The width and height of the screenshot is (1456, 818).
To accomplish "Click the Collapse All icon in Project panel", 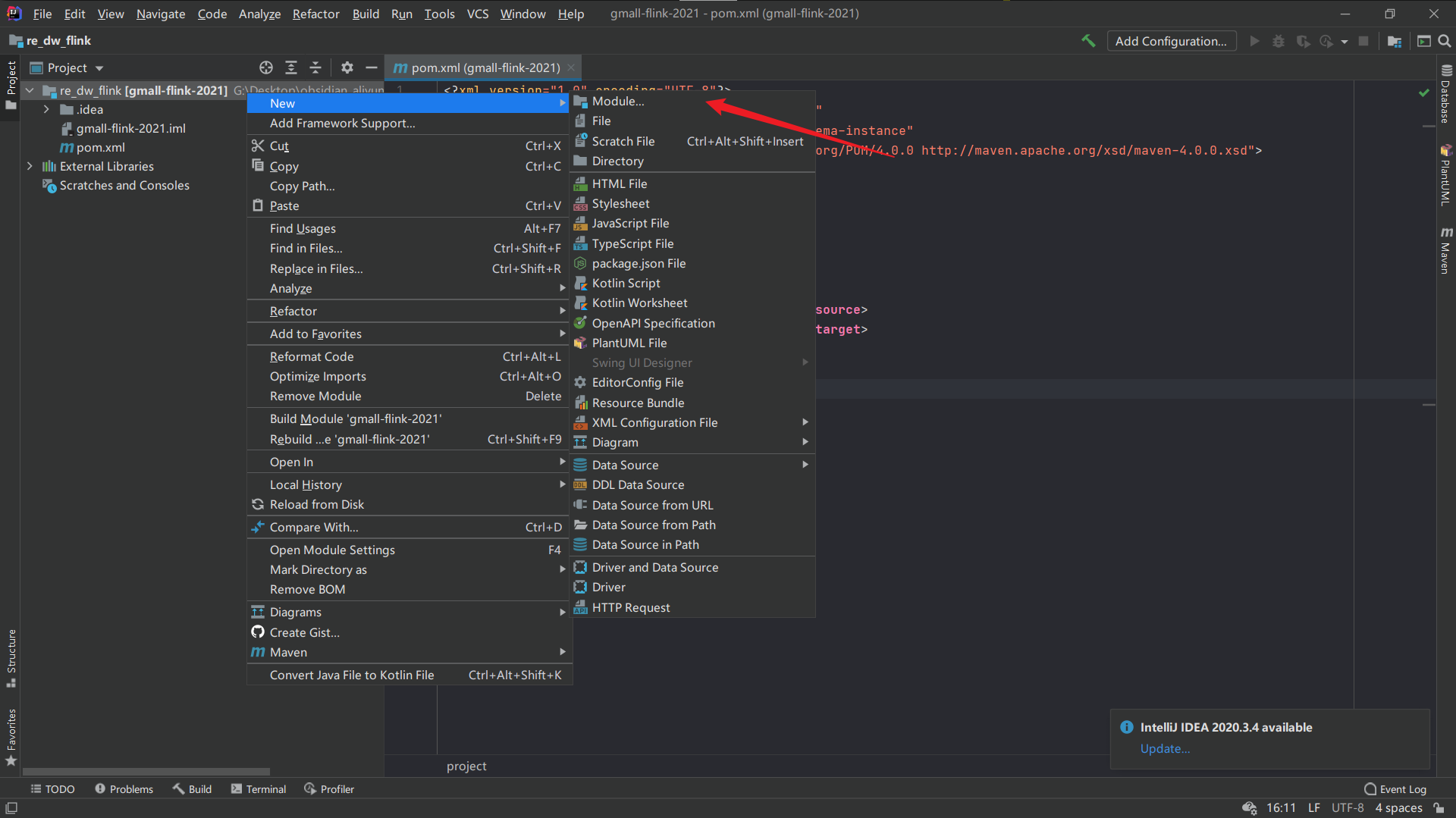I will (x=315, y=67).
